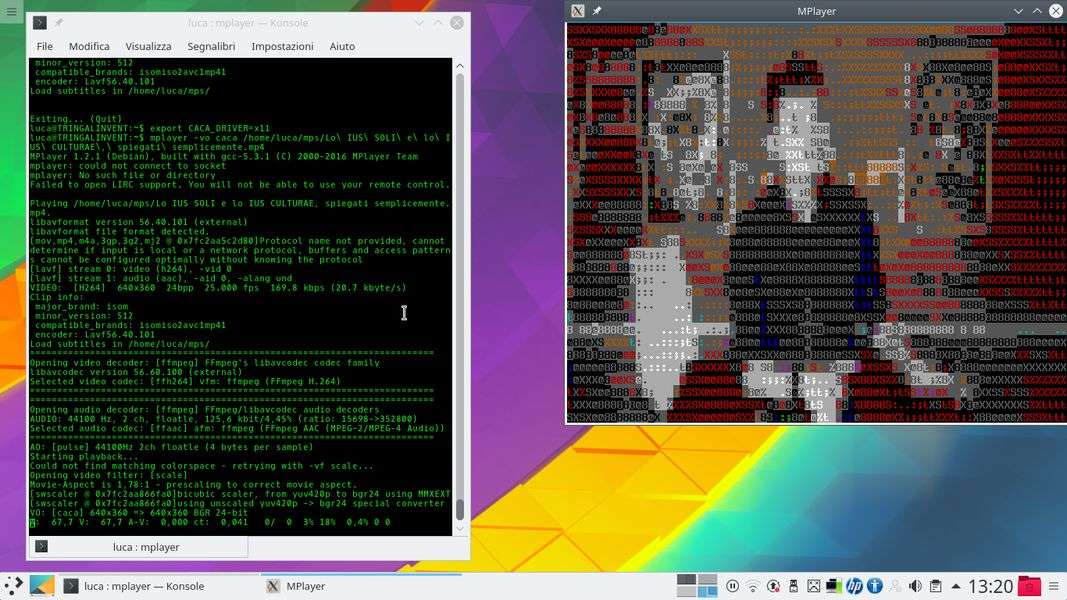Open the desktop toolbox hamburger at top-left corner
Viewport: 1067px width, 600px height.
click(x=11, y=11)
